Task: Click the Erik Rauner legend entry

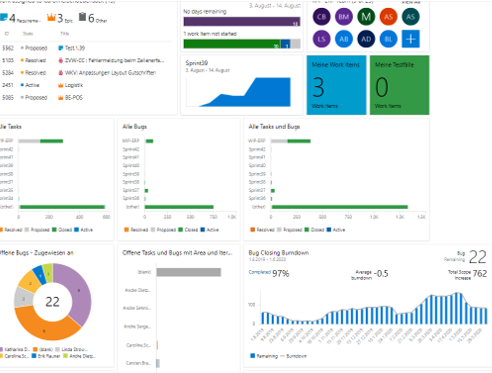Action: (x=46, y=356)
